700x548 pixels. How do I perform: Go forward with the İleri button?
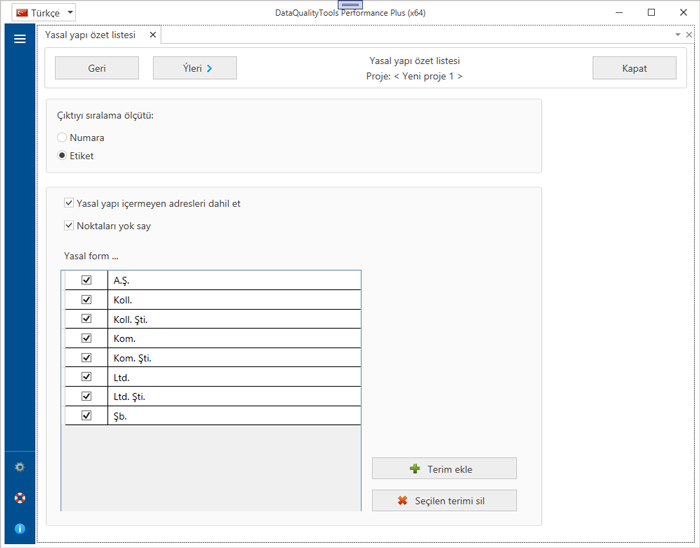point(194,68)
